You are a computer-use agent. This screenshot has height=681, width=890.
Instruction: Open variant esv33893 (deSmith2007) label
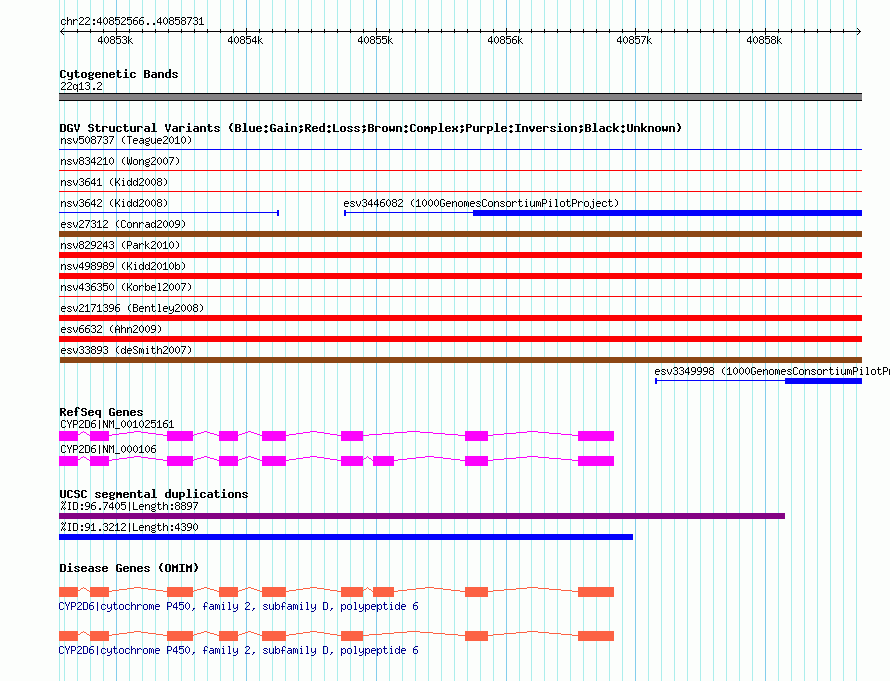(x=126, y=350)
